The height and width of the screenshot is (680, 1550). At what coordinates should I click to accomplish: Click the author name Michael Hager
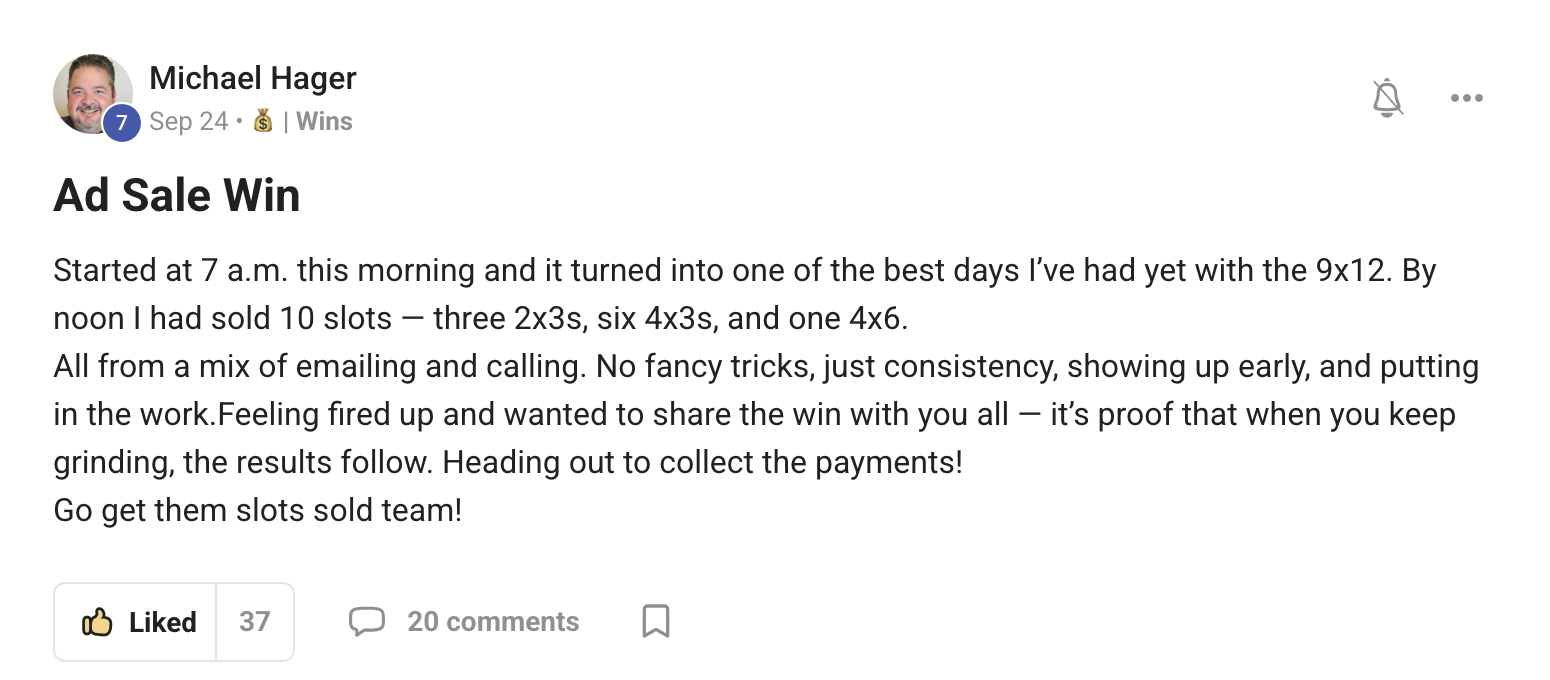coord(253,78)
